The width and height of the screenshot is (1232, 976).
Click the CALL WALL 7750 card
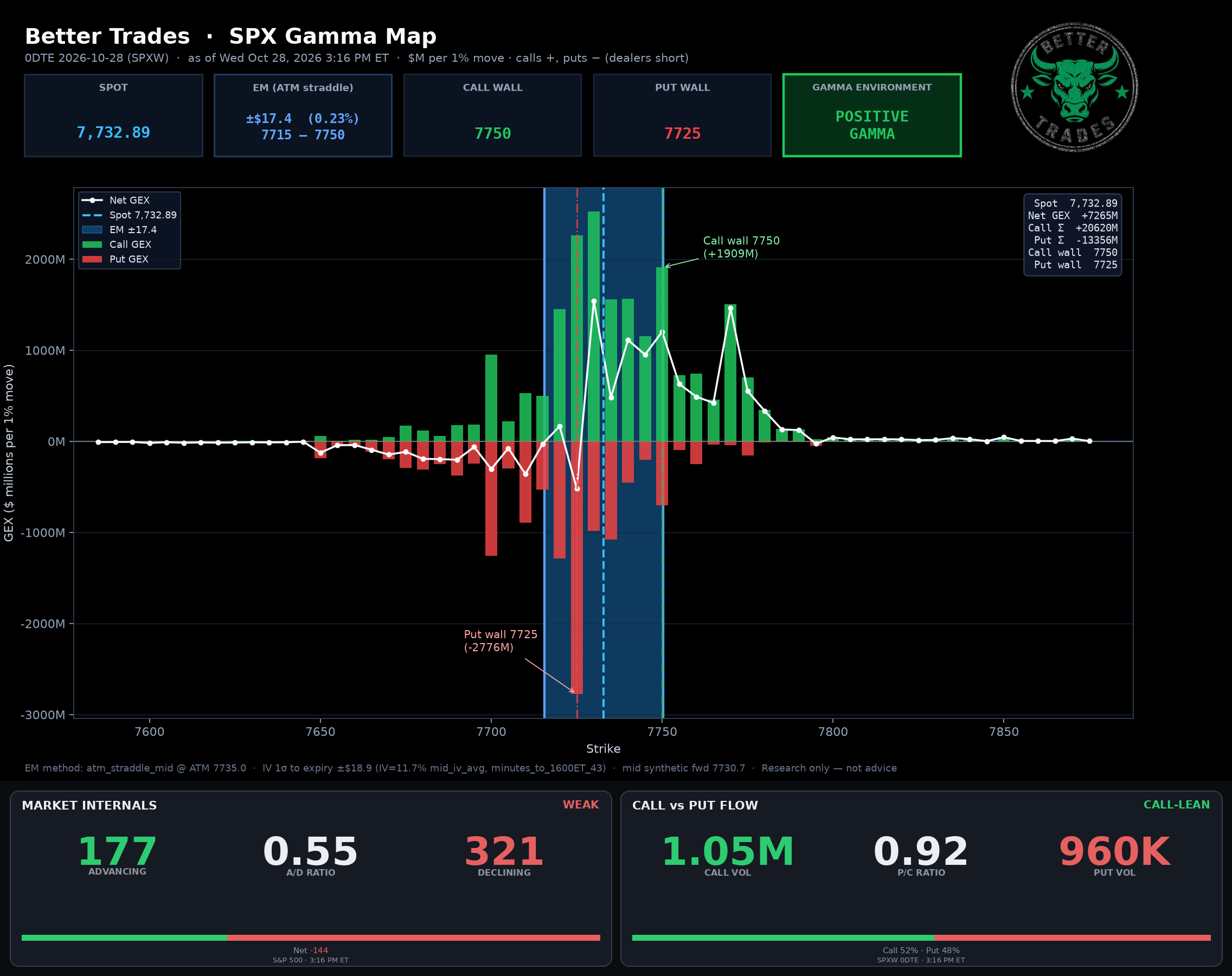pos(492,115)
